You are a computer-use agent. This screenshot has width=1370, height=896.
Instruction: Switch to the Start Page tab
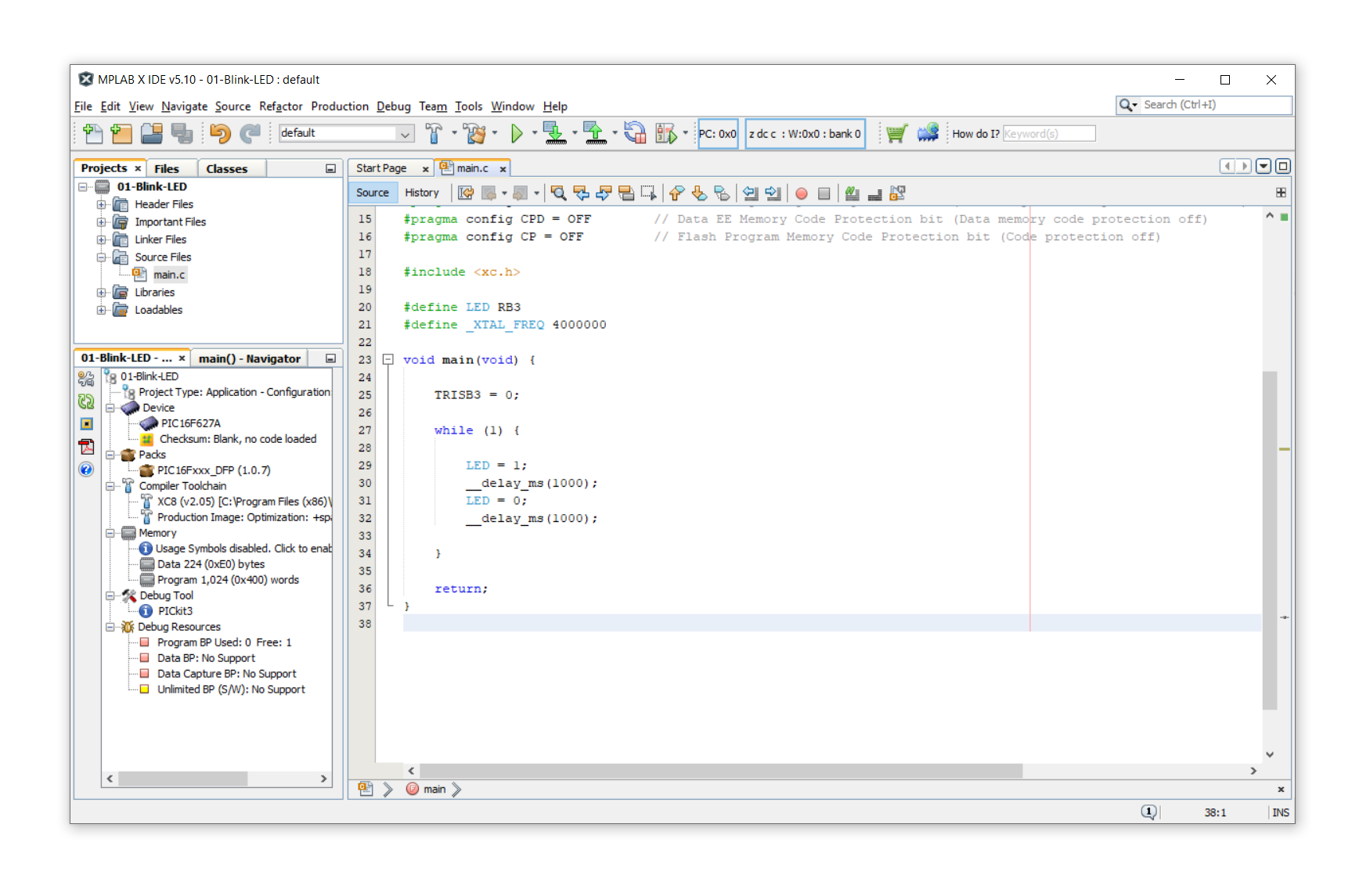coord(381,168)
